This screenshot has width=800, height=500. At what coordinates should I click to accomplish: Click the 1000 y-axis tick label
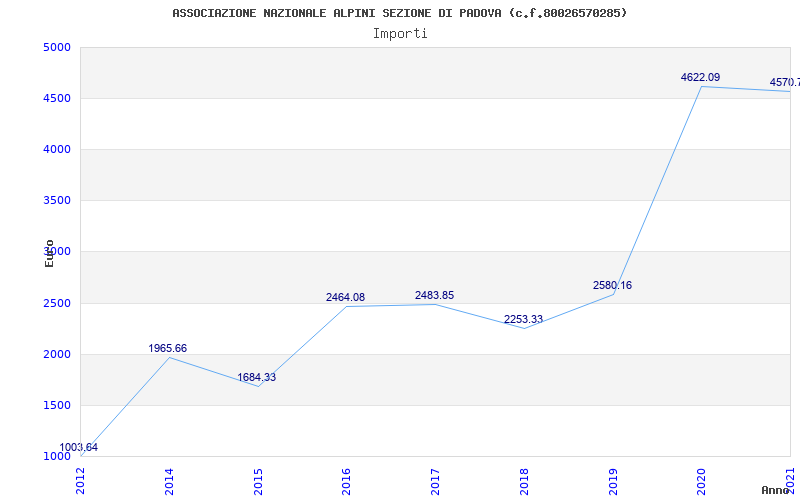point(56,457)
